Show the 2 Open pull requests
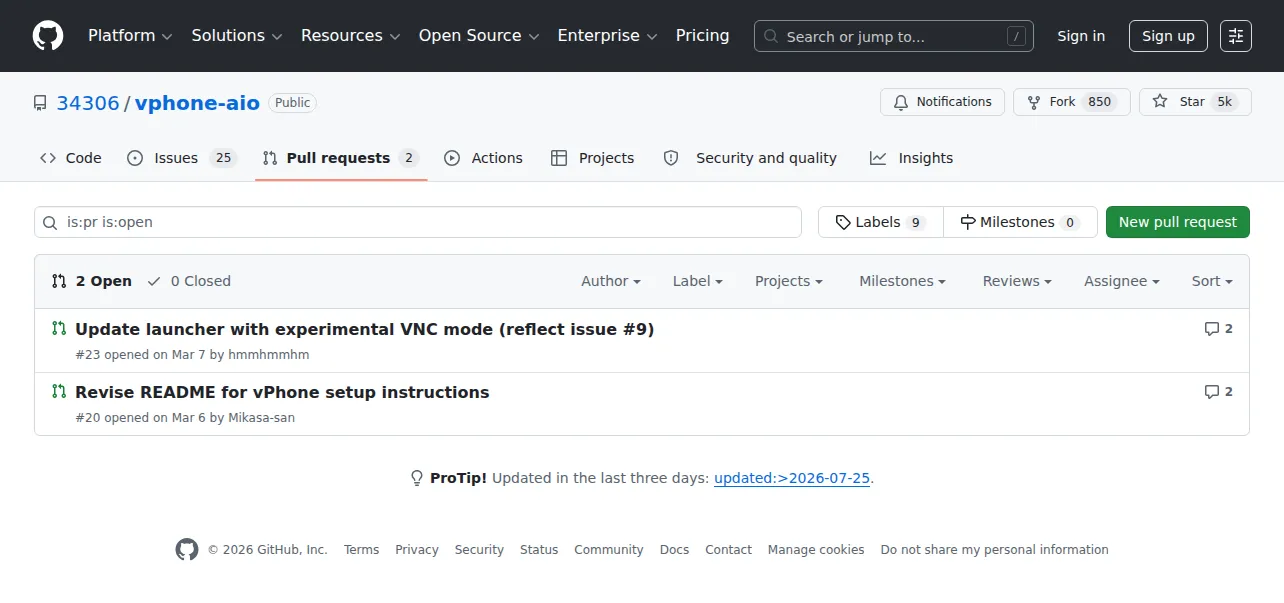Viewport: 1284px width, 603px height. point(91,281)
